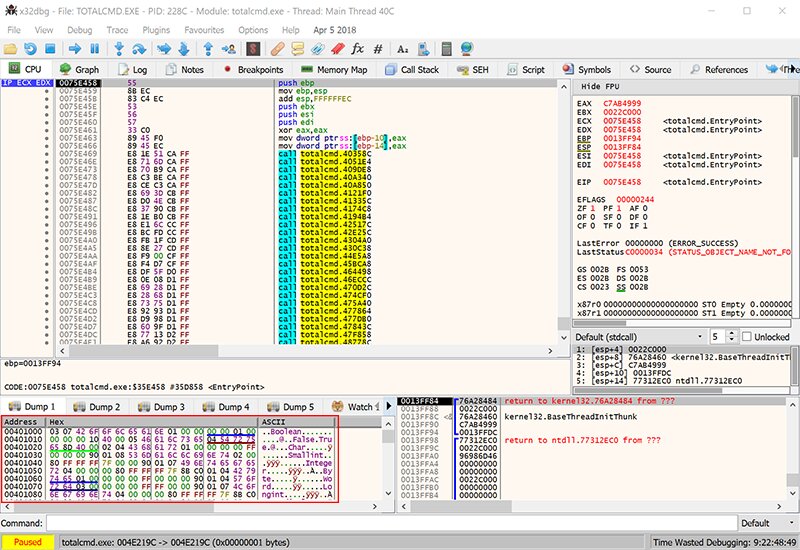Open the View menu
Screen dimensions: 800x550
[44, 30]
